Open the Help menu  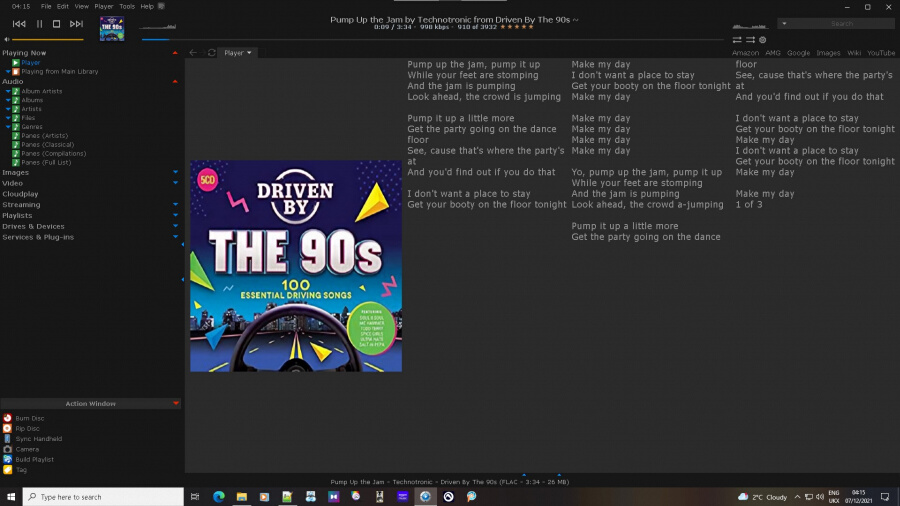point(147,6)
